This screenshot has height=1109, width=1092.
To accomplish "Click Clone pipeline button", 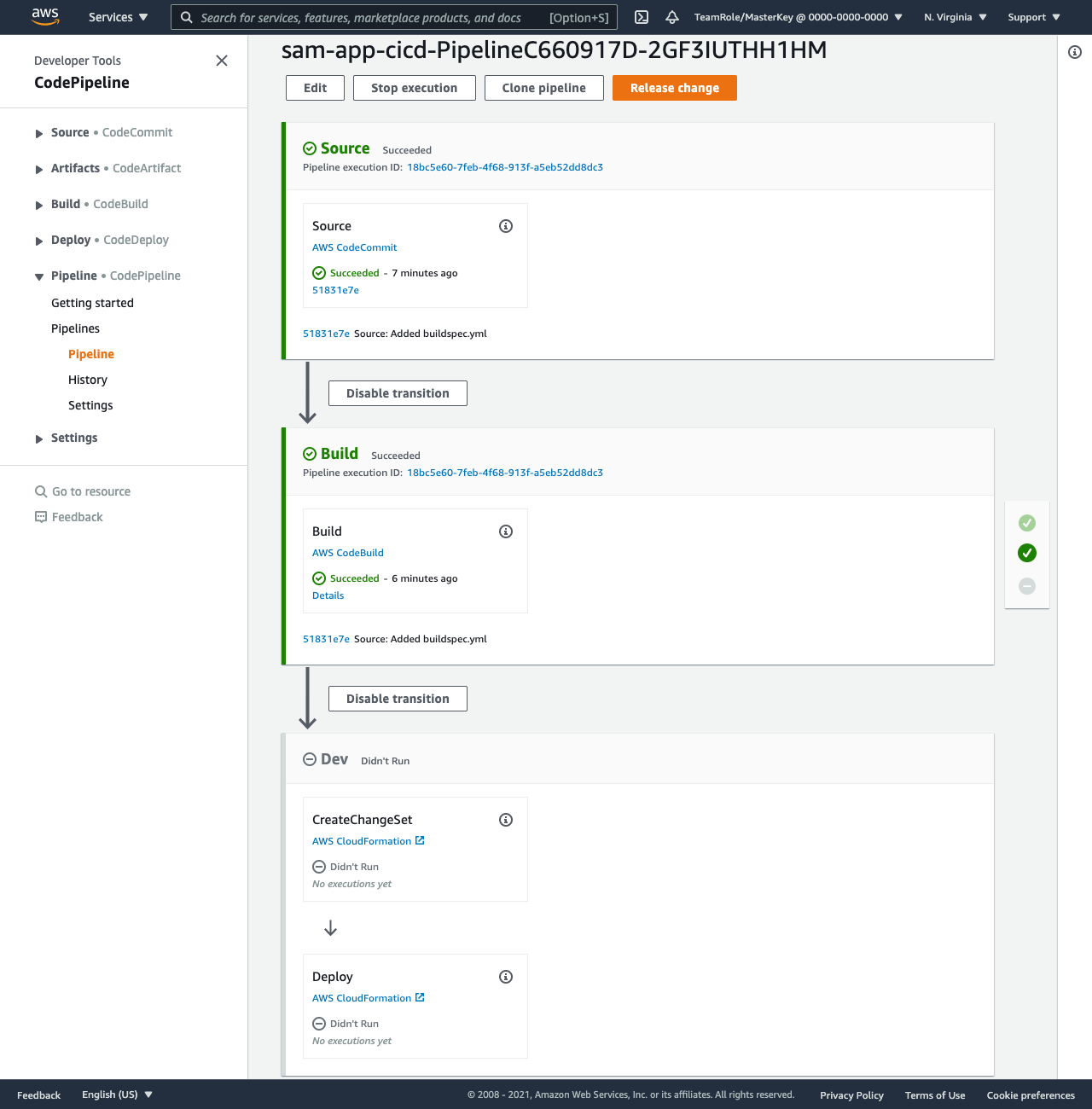I will [x=544, y=88].
